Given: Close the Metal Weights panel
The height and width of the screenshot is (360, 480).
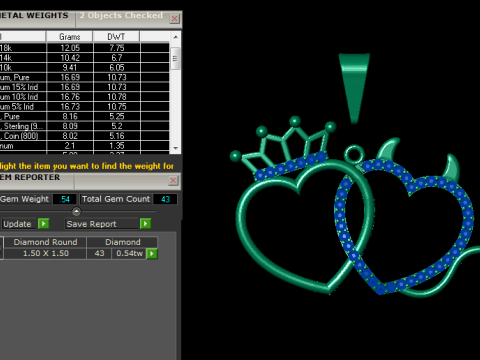Looking at the screenshot, I should click(174, 19).
